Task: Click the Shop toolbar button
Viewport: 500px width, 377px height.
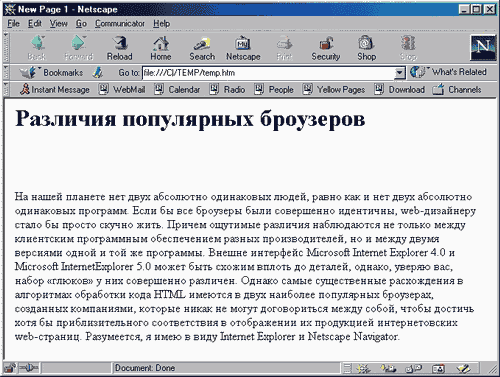Action: [367, 48]
